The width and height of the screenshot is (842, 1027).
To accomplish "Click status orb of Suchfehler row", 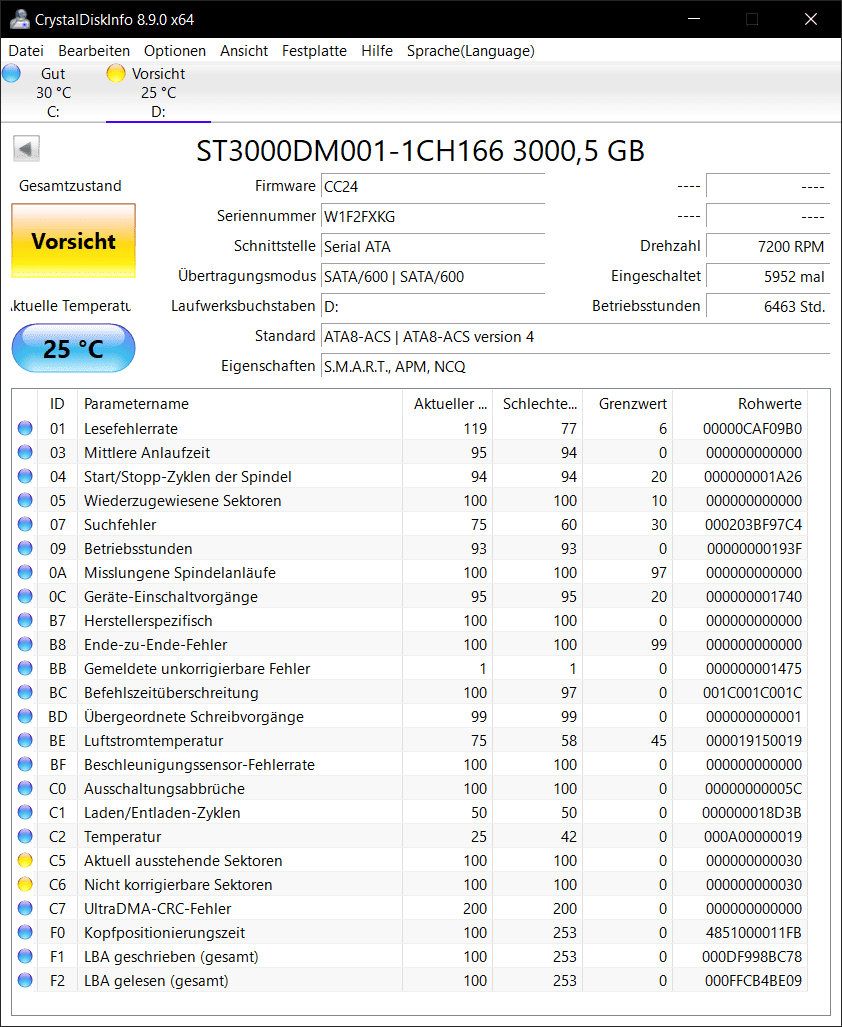I will pos(25,525).
